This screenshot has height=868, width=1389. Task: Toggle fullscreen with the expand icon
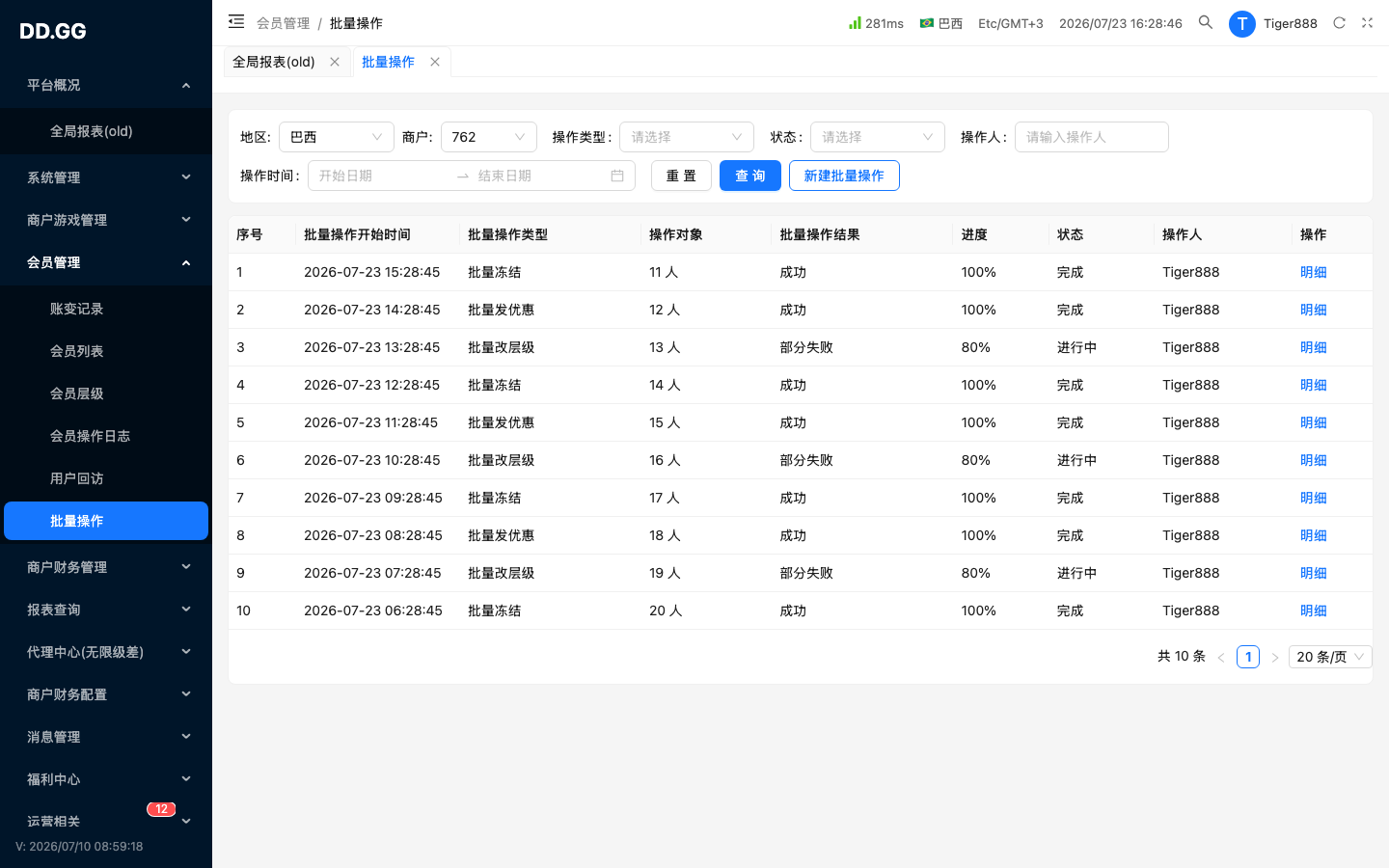pyautogui.click(x=1367, y=23)
